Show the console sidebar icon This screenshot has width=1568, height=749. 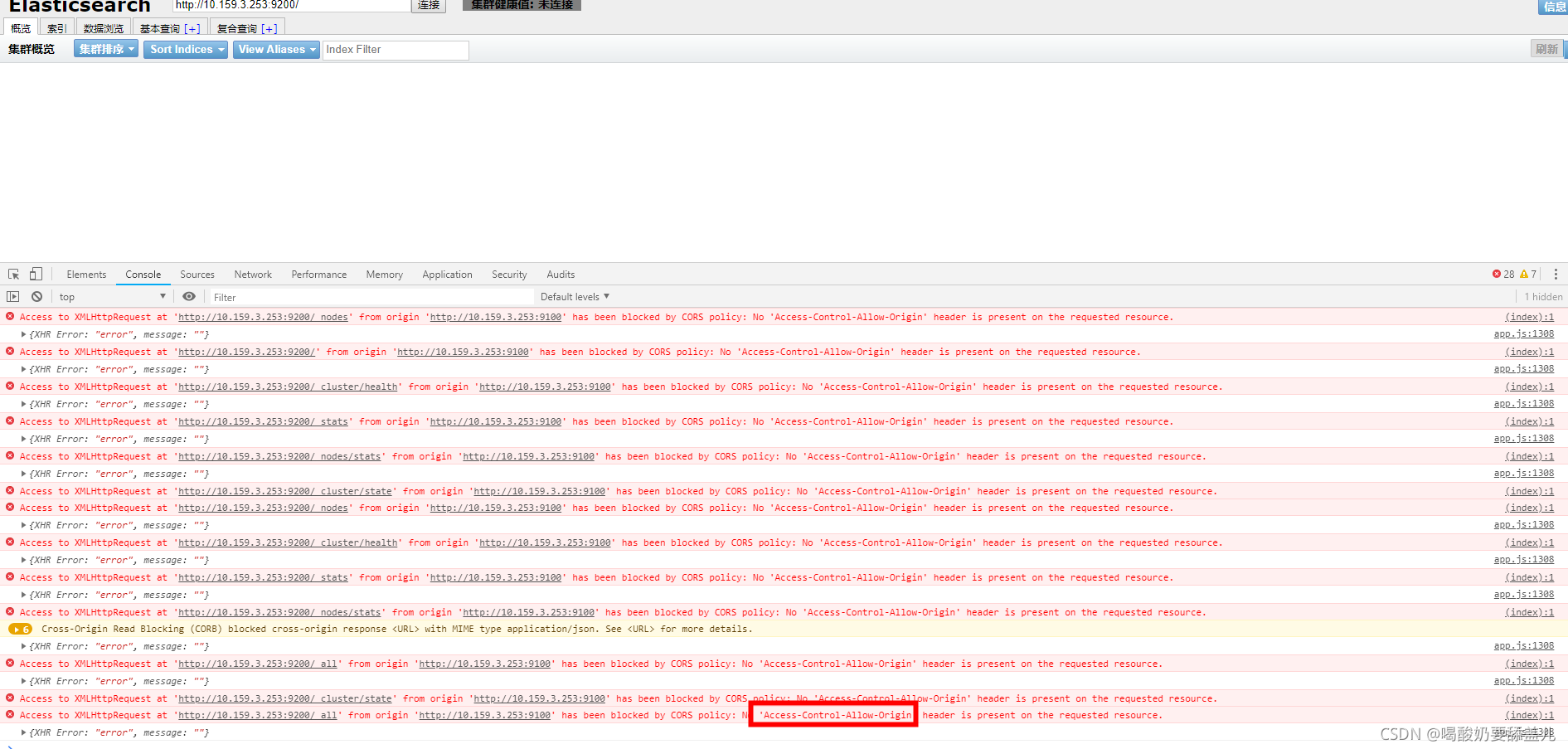pos(12,297)
